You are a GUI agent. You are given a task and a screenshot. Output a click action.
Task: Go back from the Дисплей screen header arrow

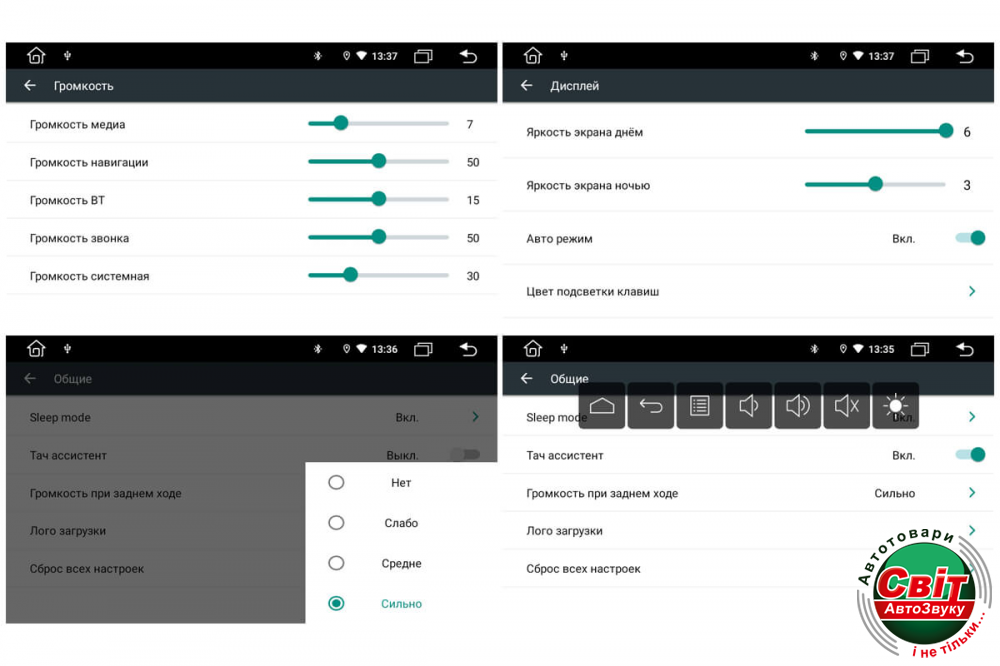(x=527, y=86)
